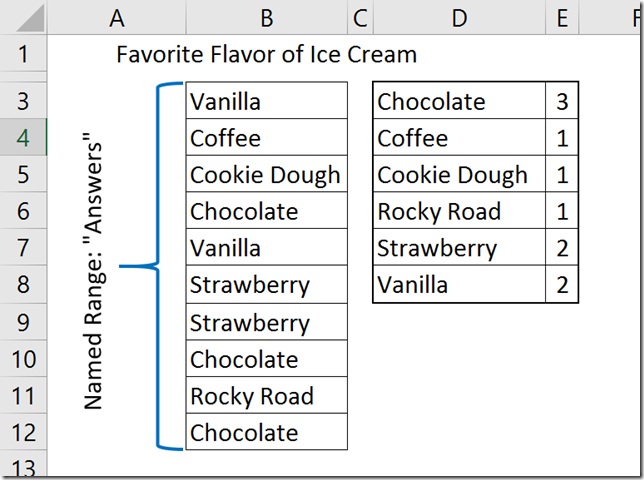Select cell B12 containing 'Chocolate'
The image size is (644, 480).
[266, 433]
